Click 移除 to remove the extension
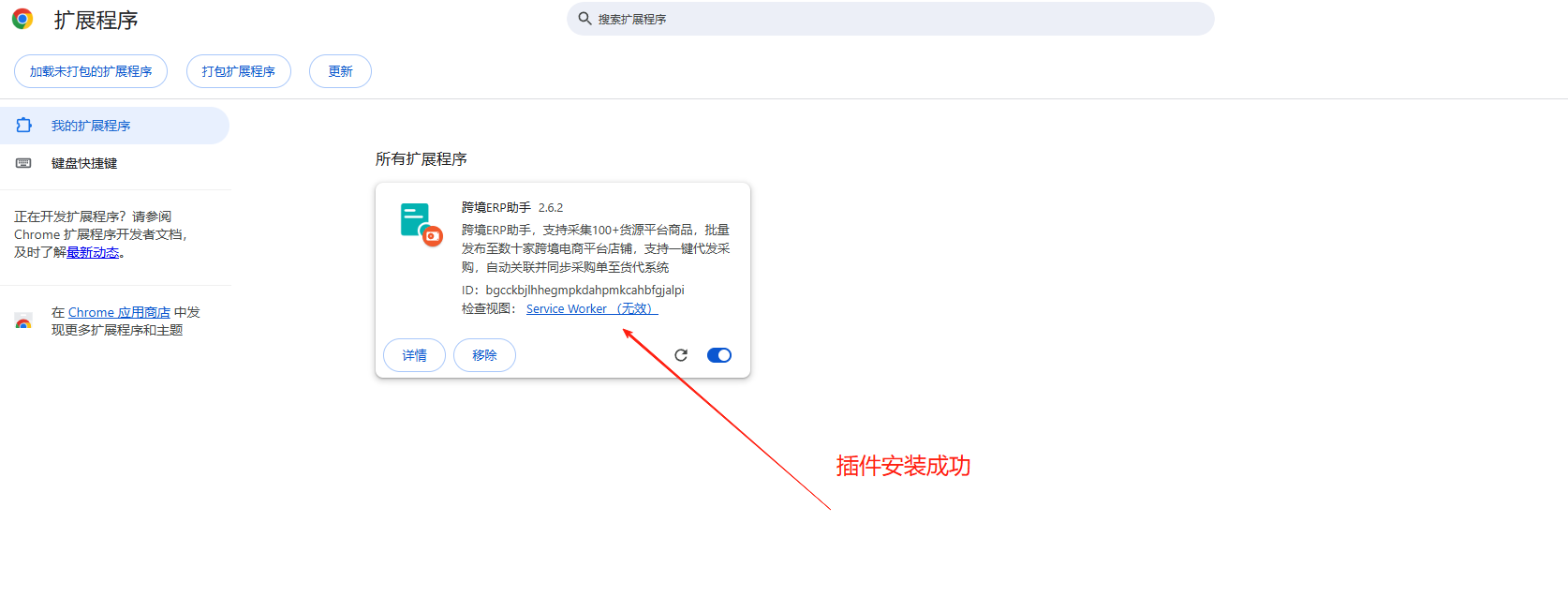This screenshot has height=597, width=1568. click(484, 355)
